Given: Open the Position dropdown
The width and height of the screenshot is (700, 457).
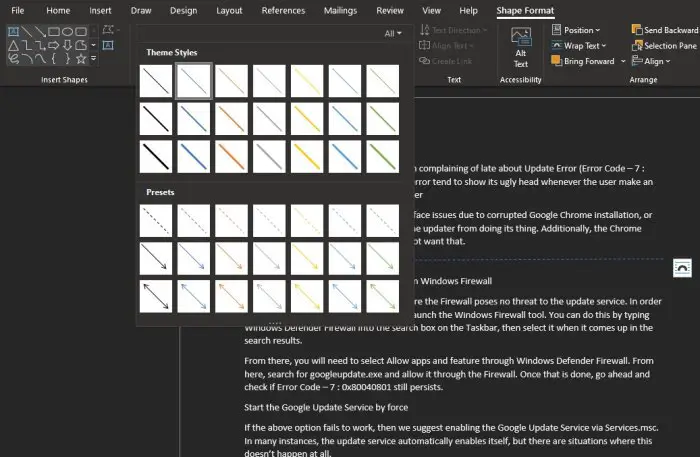Looking at the screenshot, I should [576, 30].
